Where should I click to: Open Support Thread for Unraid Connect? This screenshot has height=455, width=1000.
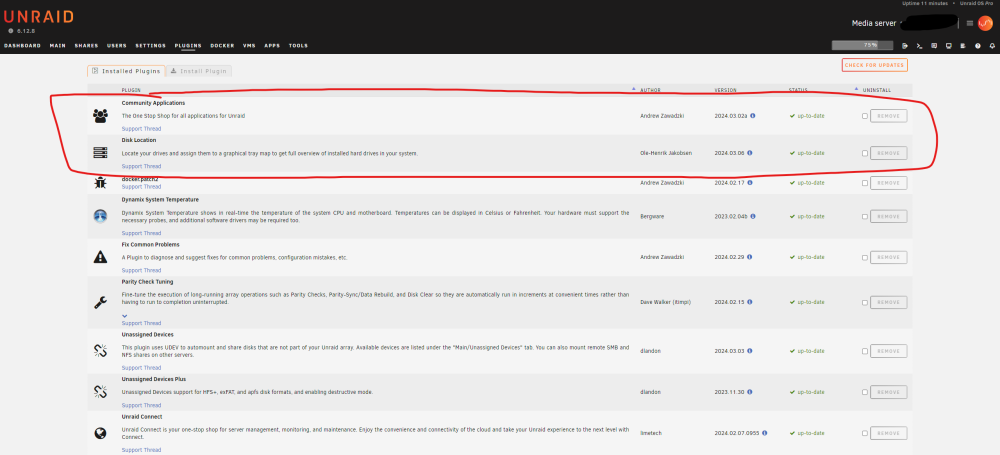[142, 450]
